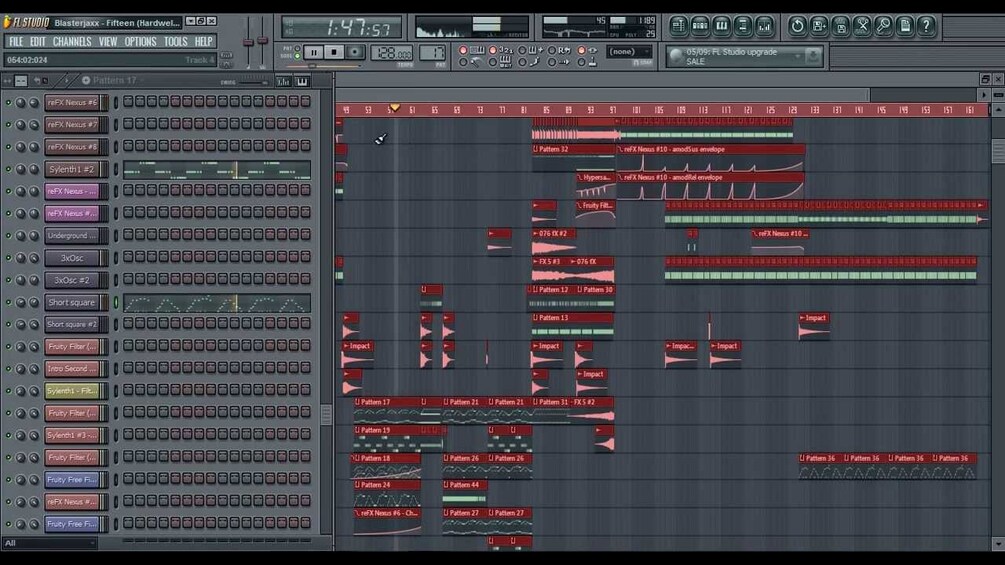
Task: Click the volume knob of Intro Second channel
Action: (x=33, y=369)
